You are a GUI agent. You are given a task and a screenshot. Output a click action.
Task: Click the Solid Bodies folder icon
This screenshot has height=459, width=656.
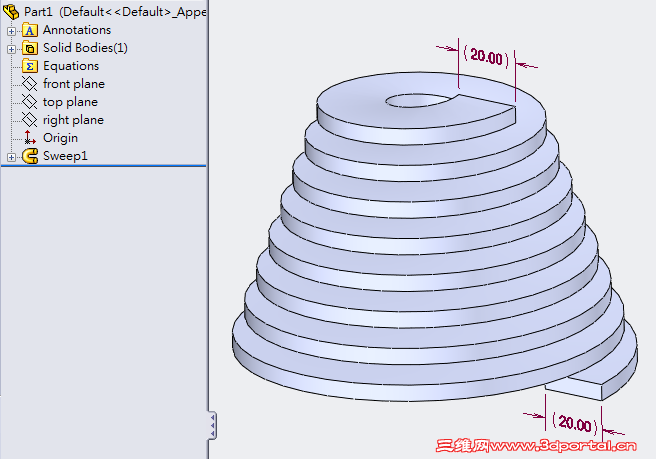pyautogui.click(x=30, y=48)
